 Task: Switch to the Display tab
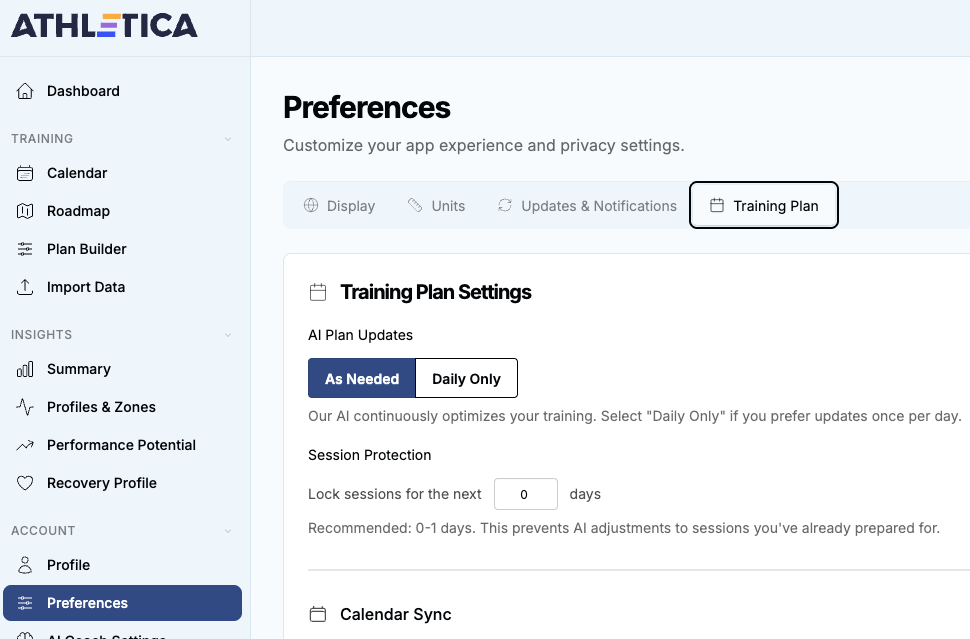pyautogui.click(x=339, y=206)
